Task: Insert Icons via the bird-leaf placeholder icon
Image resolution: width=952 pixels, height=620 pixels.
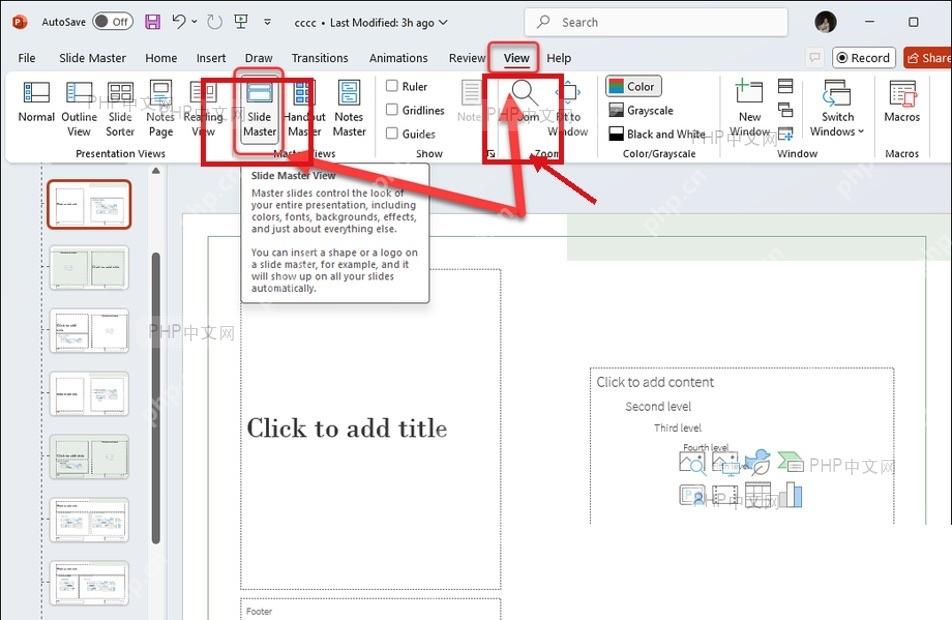Action: (757, 462)
